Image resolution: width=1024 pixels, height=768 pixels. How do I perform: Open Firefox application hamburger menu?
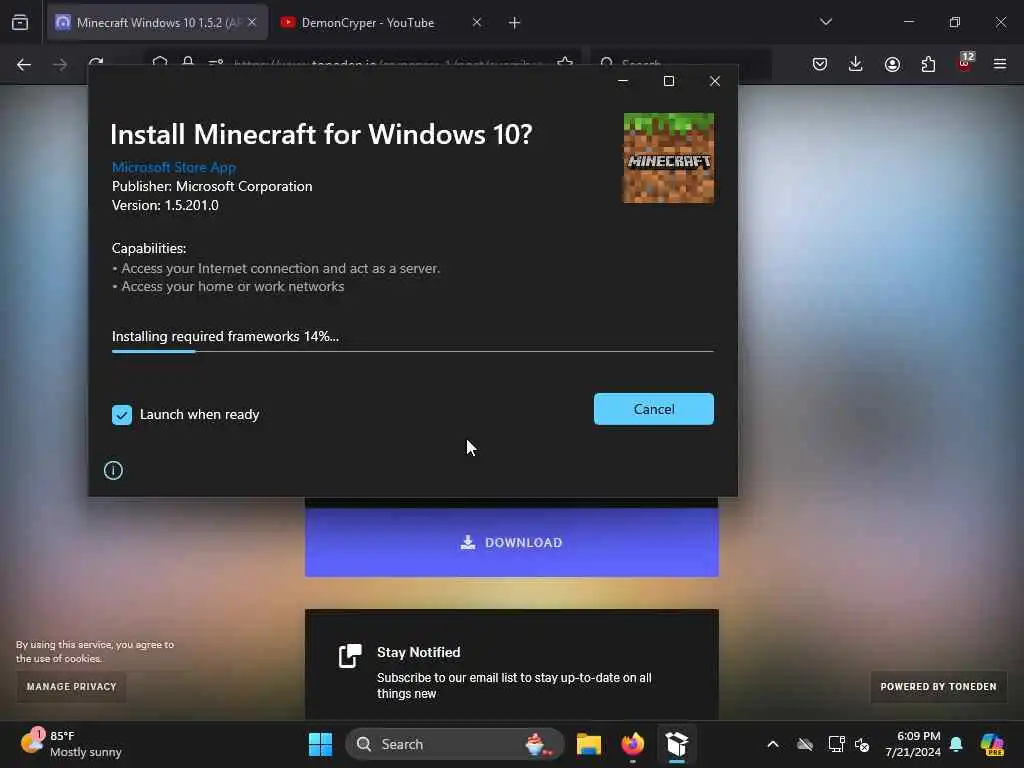tap(1000, 64)
